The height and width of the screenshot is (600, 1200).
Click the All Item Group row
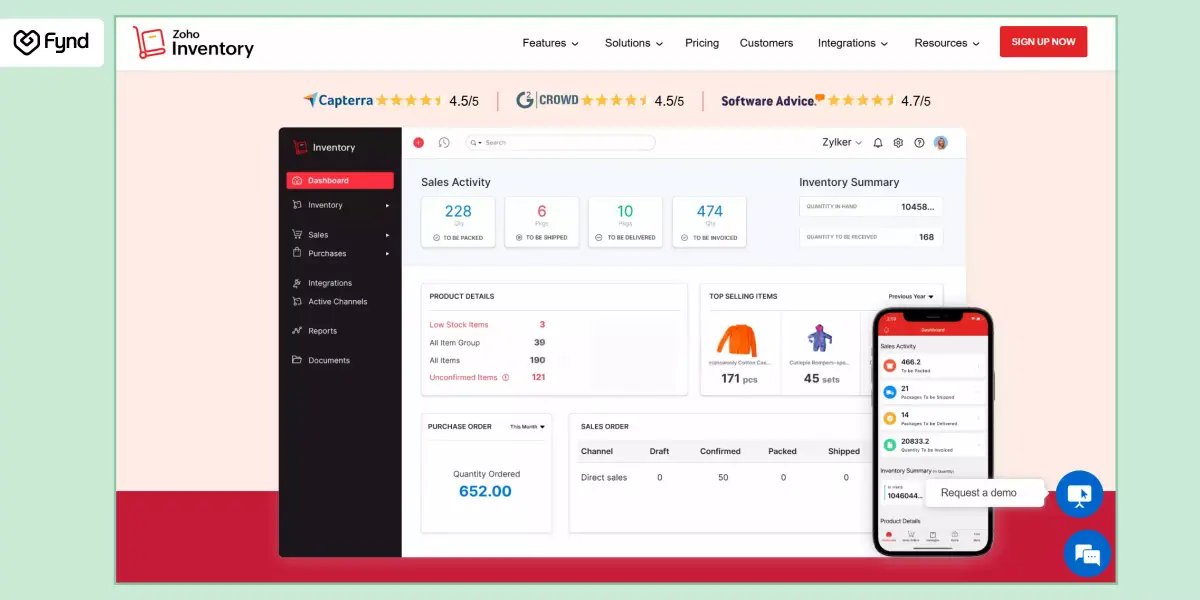pos(487,343)
